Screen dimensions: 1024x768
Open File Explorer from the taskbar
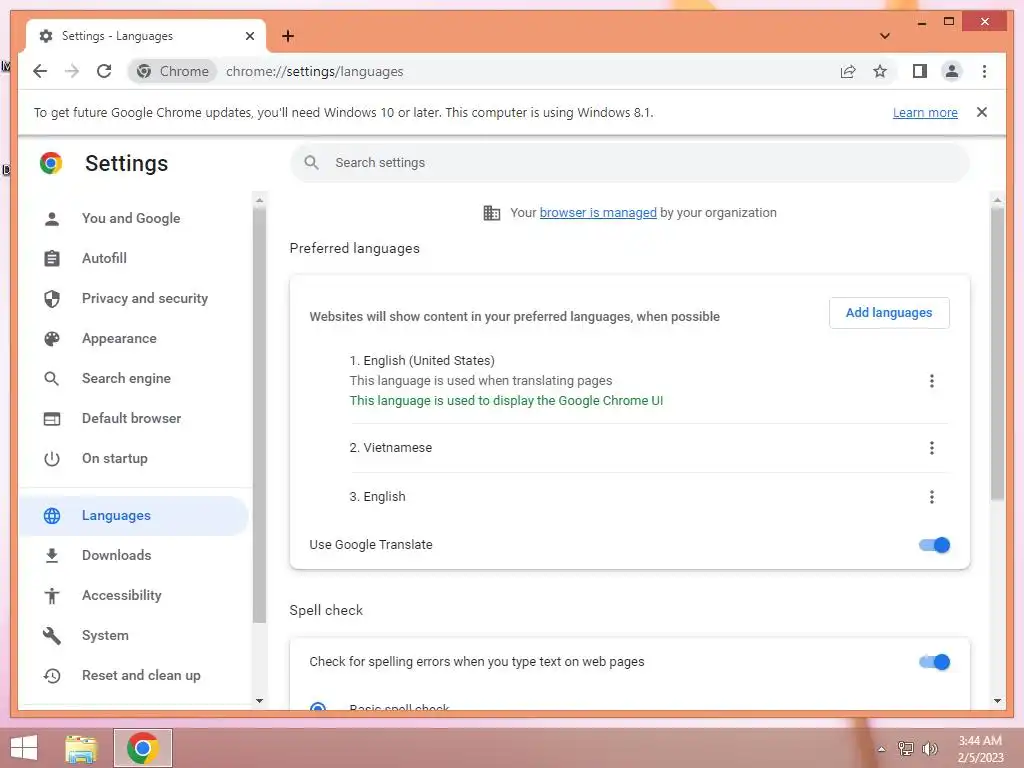(x=82, y=748)
